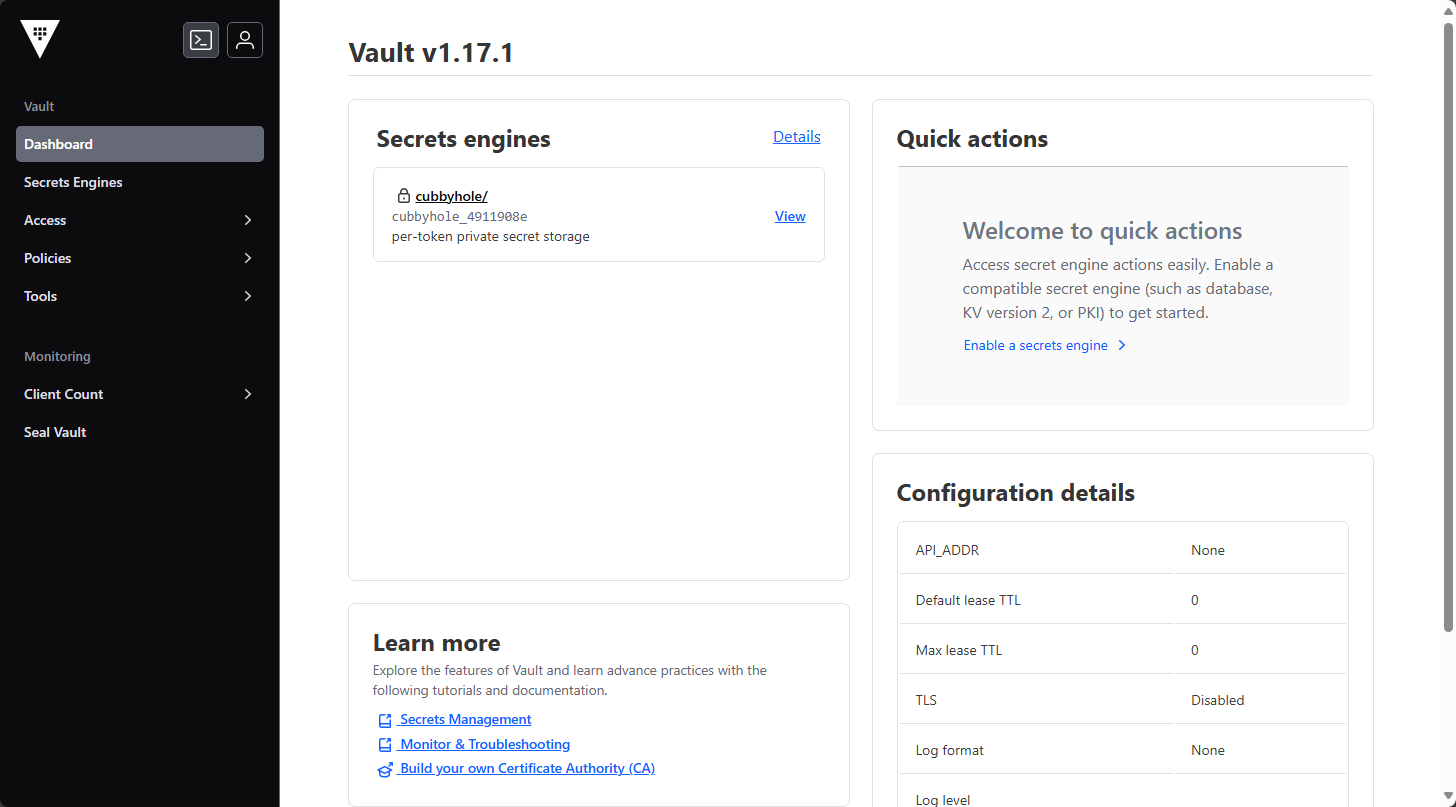This screenshot has width=1456, height=807.
Task: Click the graduation cap icon for CA tutorial
Action: pos(385,770)
